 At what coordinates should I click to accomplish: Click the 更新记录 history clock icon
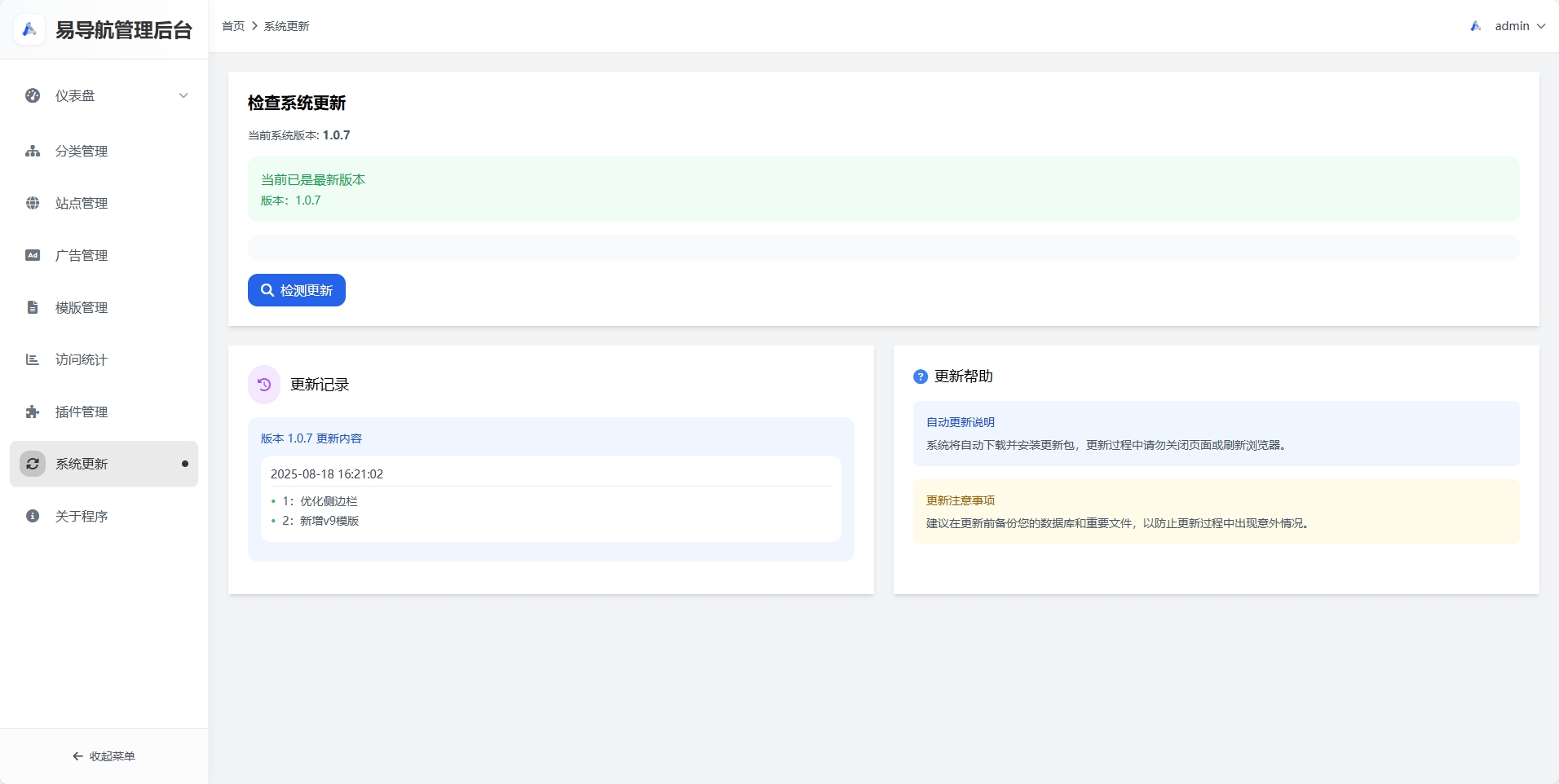click(x=264, y=385)
